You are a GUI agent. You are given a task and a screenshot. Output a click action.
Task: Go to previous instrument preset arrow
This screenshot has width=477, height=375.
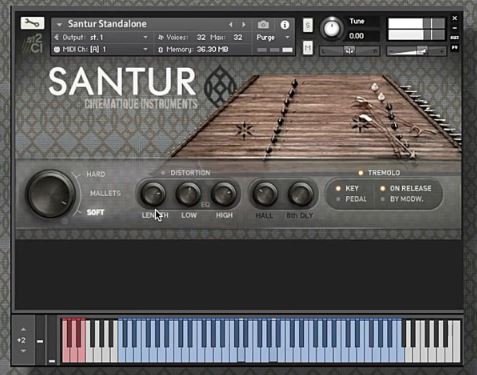tap(230, 25)
